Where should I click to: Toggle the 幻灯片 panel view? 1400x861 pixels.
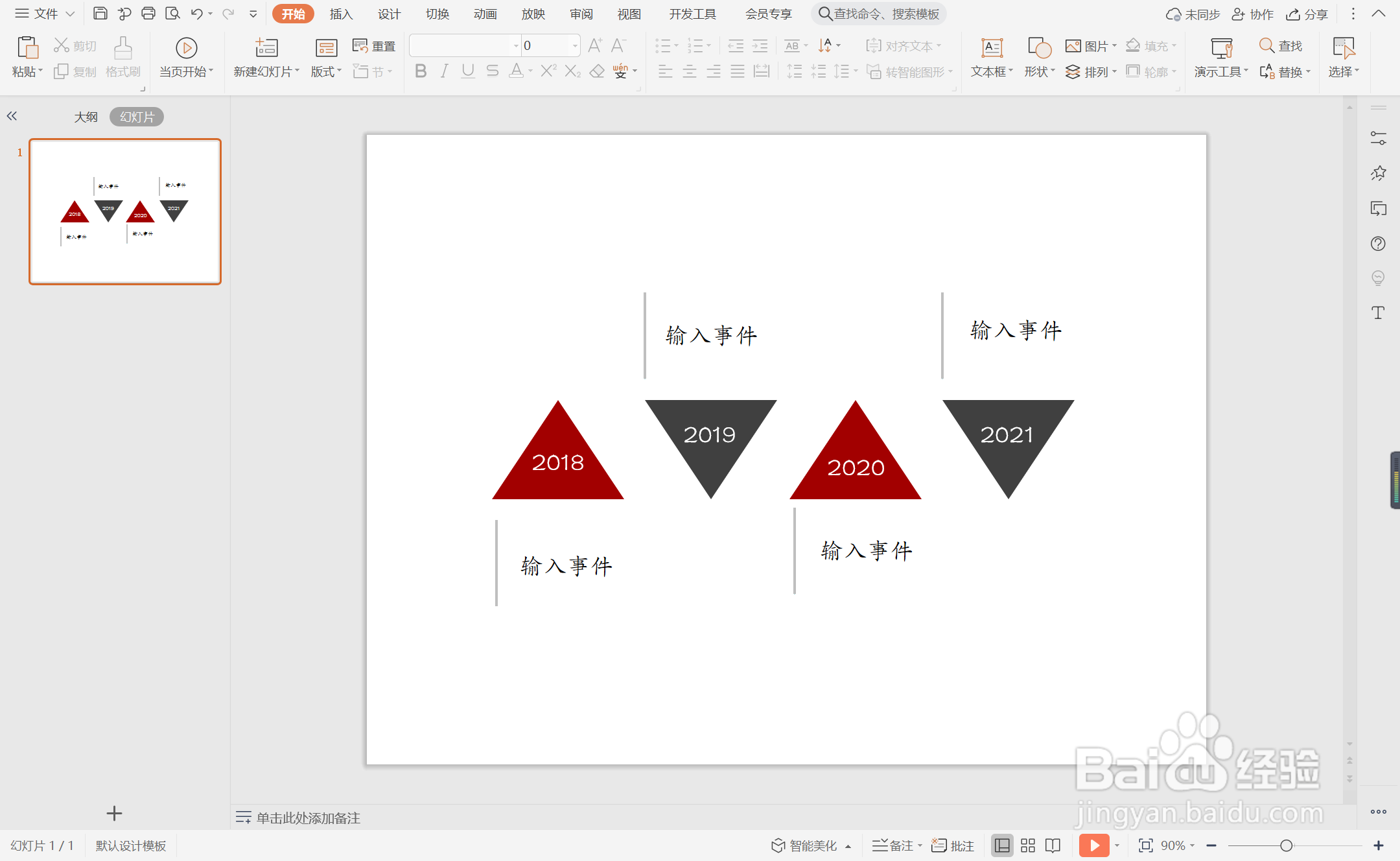(x=137, y=117)
